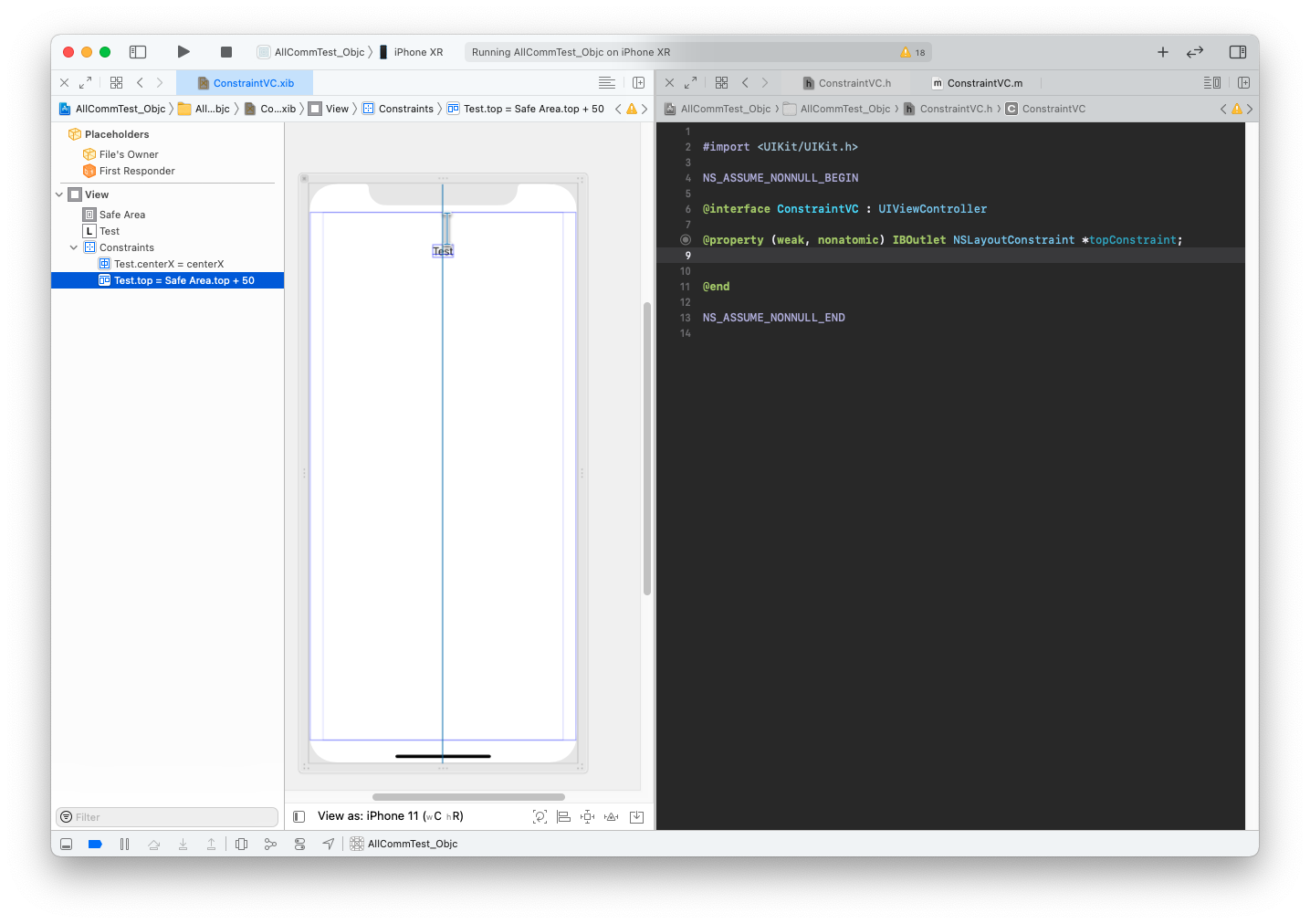Open Debug View Hierarchy
Screen dimensions: 1310x924
pos(241,845)
